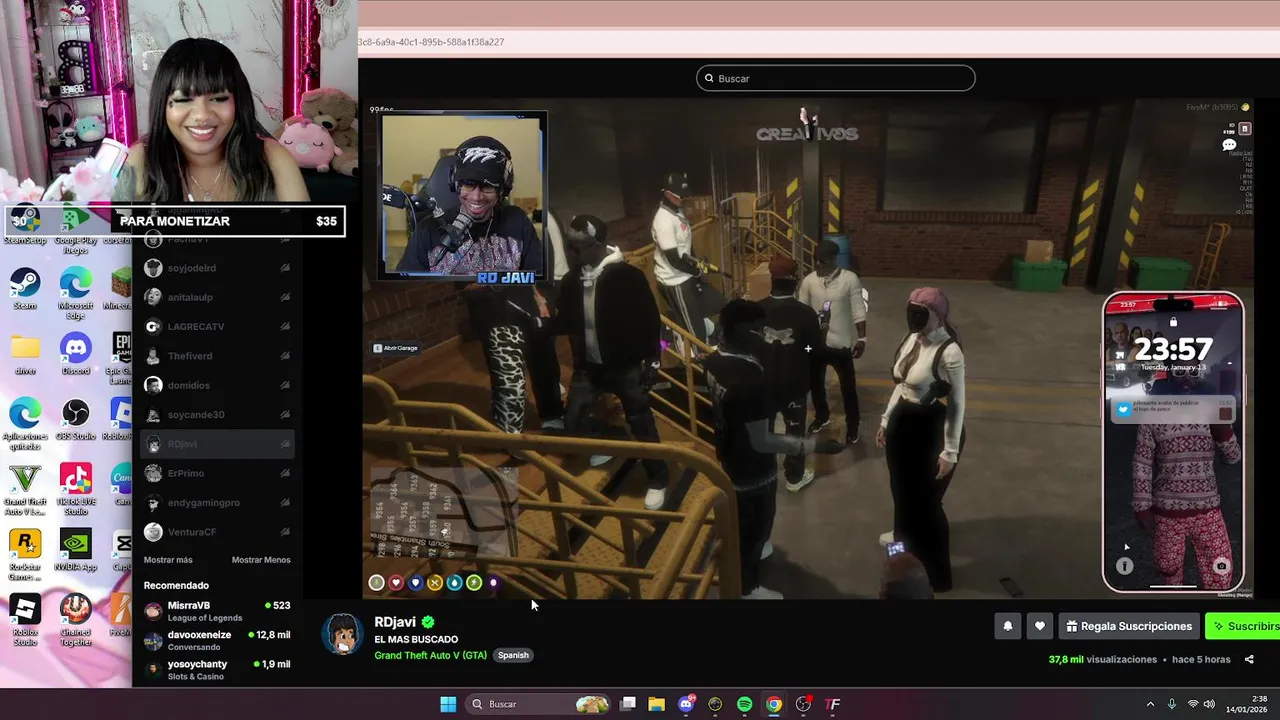The height and width of the screenshot is (720, 1280).
Task: Open Task View in the taskbar
Action: [628, 704]
